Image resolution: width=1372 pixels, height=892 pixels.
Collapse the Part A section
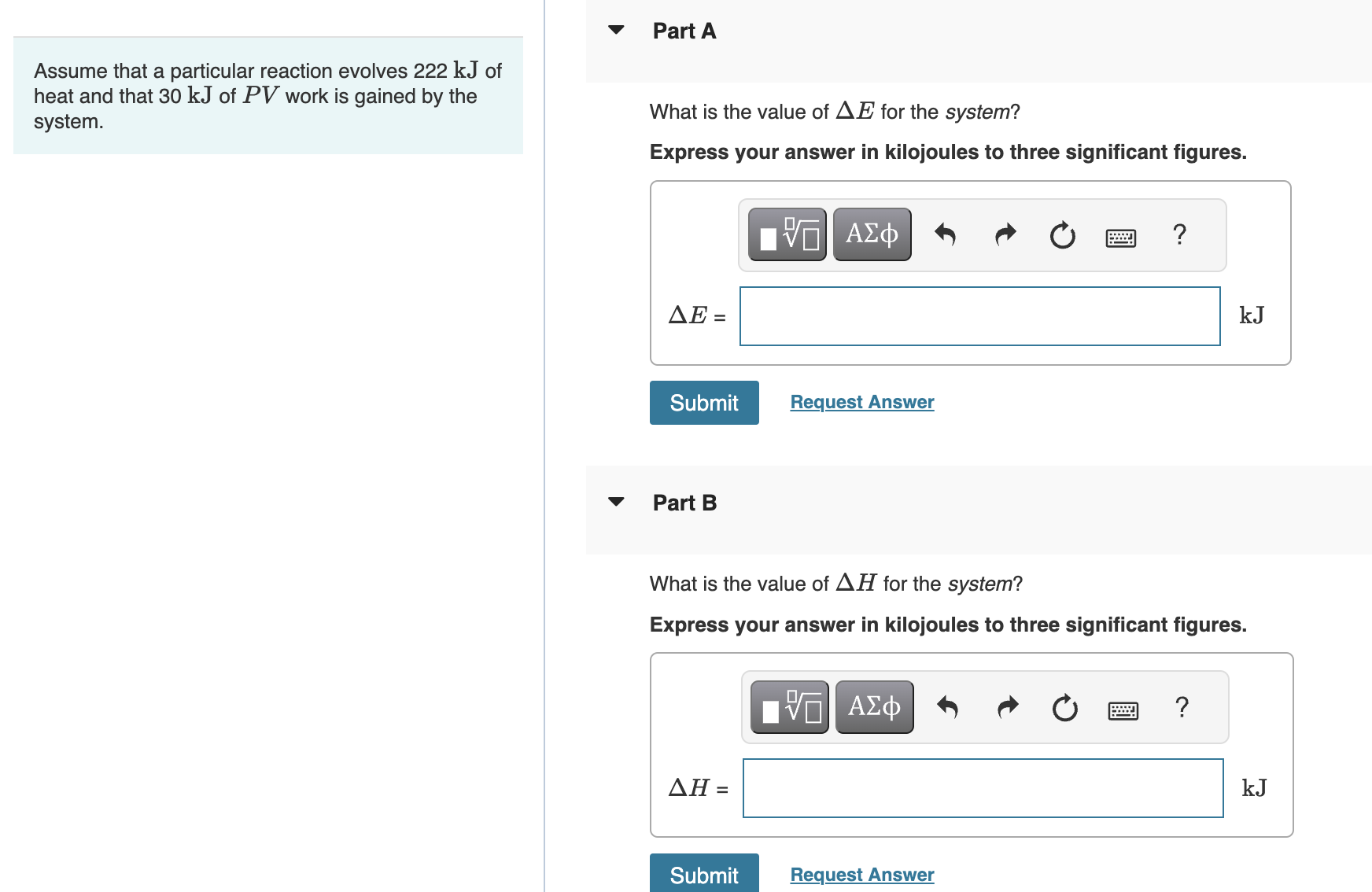pos(617,30)
